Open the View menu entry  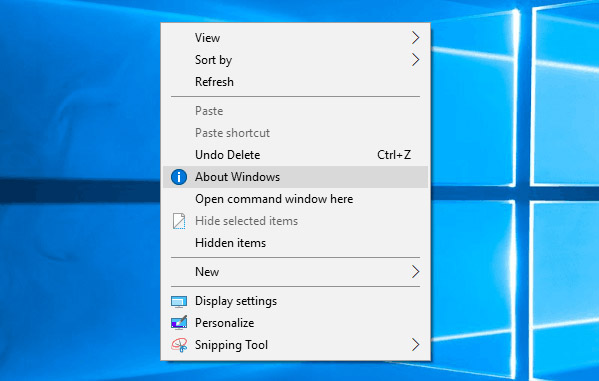click(295, 37)
